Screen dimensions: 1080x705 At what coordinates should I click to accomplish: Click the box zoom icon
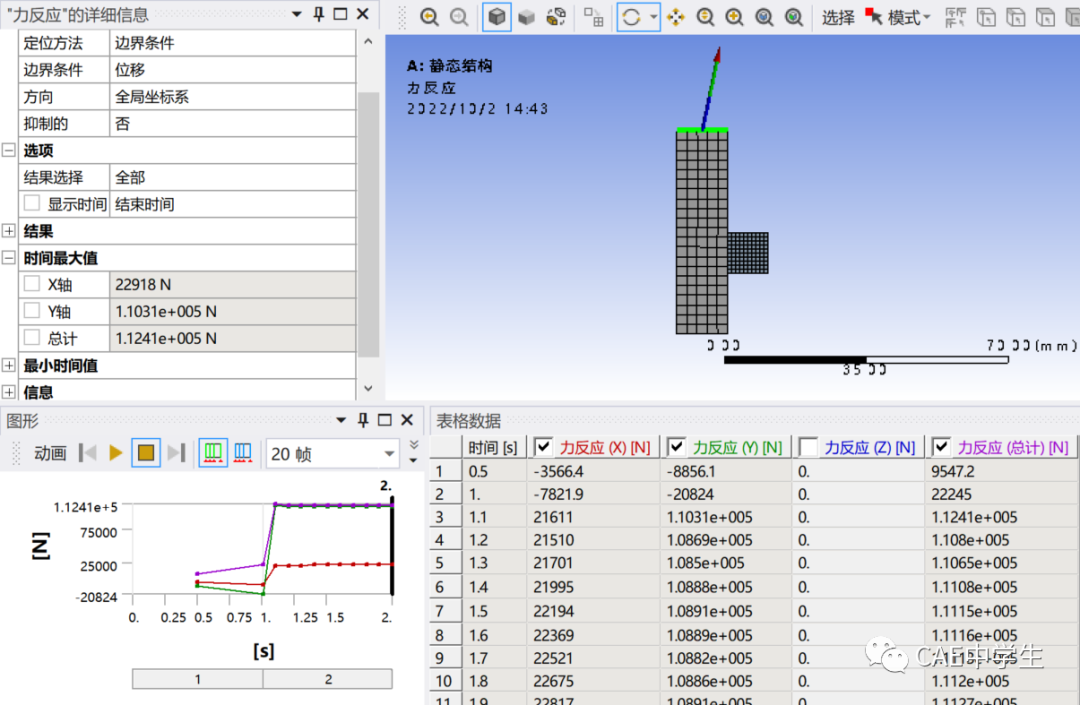click(x=765, y=17)
